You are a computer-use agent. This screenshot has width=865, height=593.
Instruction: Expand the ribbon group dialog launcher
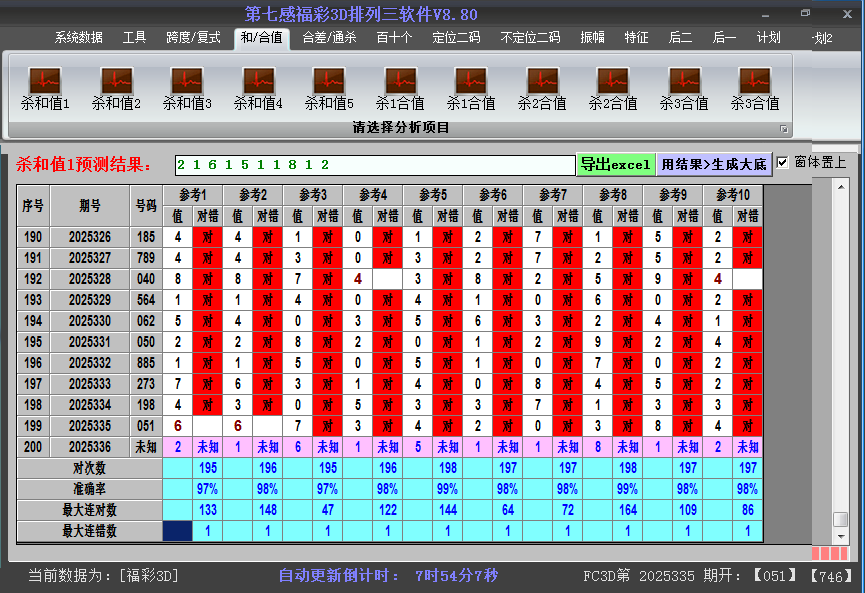pos(784,129)
